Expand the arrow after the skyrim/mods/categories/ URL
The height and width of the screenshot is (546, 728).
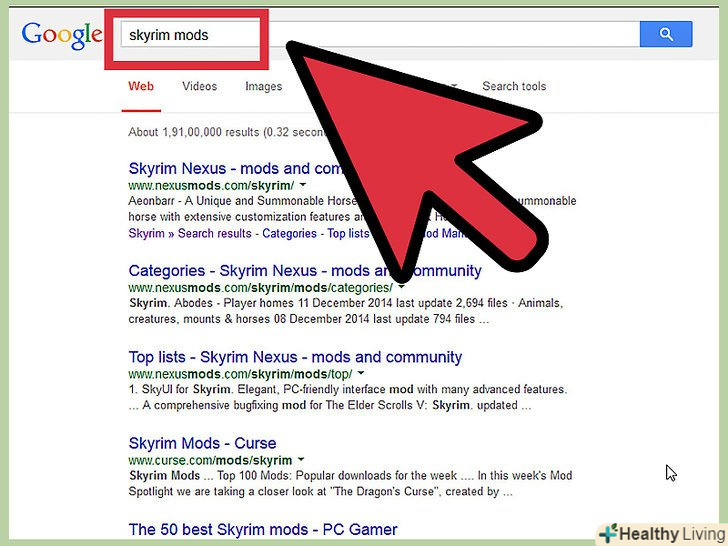[x=401, y=288]
